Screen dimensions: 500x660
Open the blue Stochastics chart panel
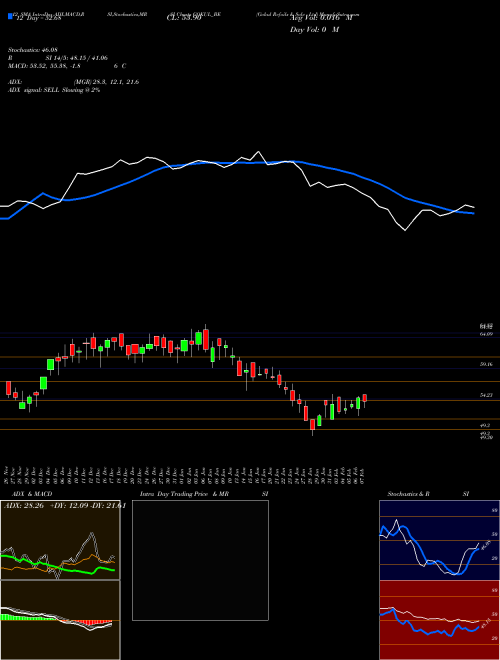(x=439, y=540)
